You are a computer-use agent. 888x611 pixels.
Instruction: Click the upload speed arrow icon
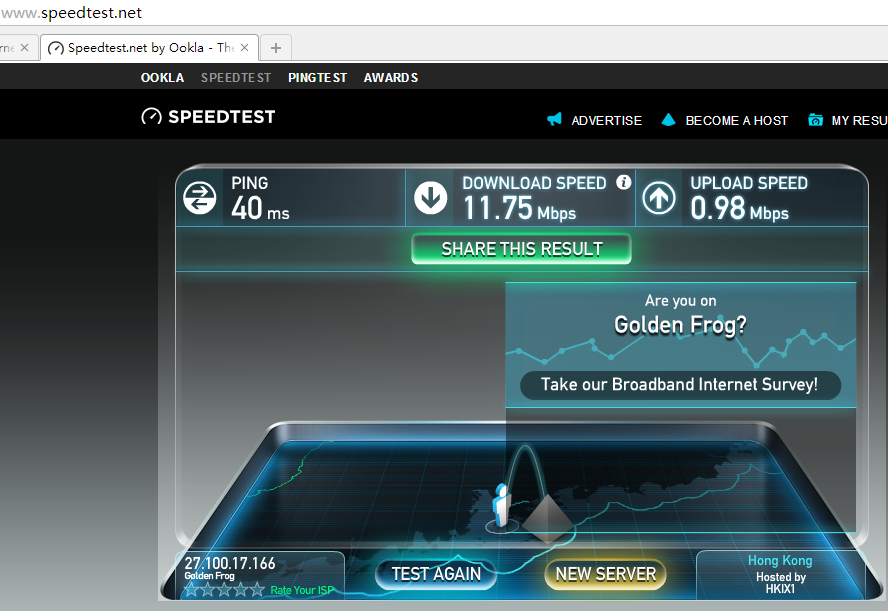coord(659,198)
